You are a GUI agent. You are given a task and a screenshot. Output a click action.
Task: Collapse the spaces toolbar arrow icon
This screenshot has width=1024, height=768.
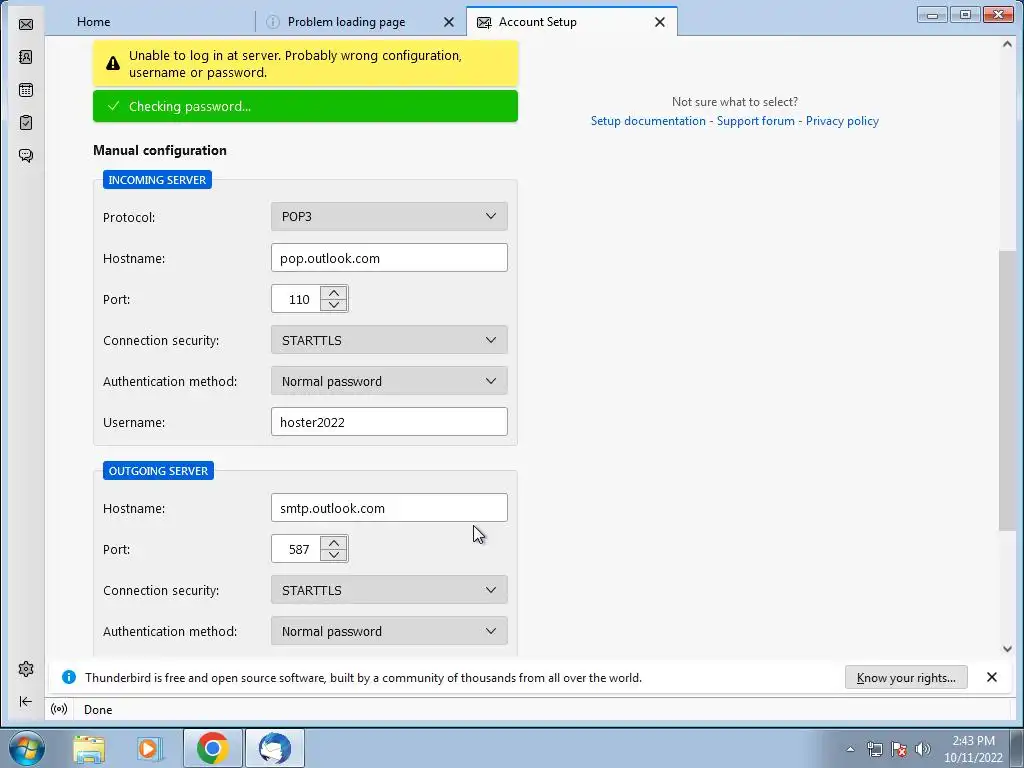25,701
